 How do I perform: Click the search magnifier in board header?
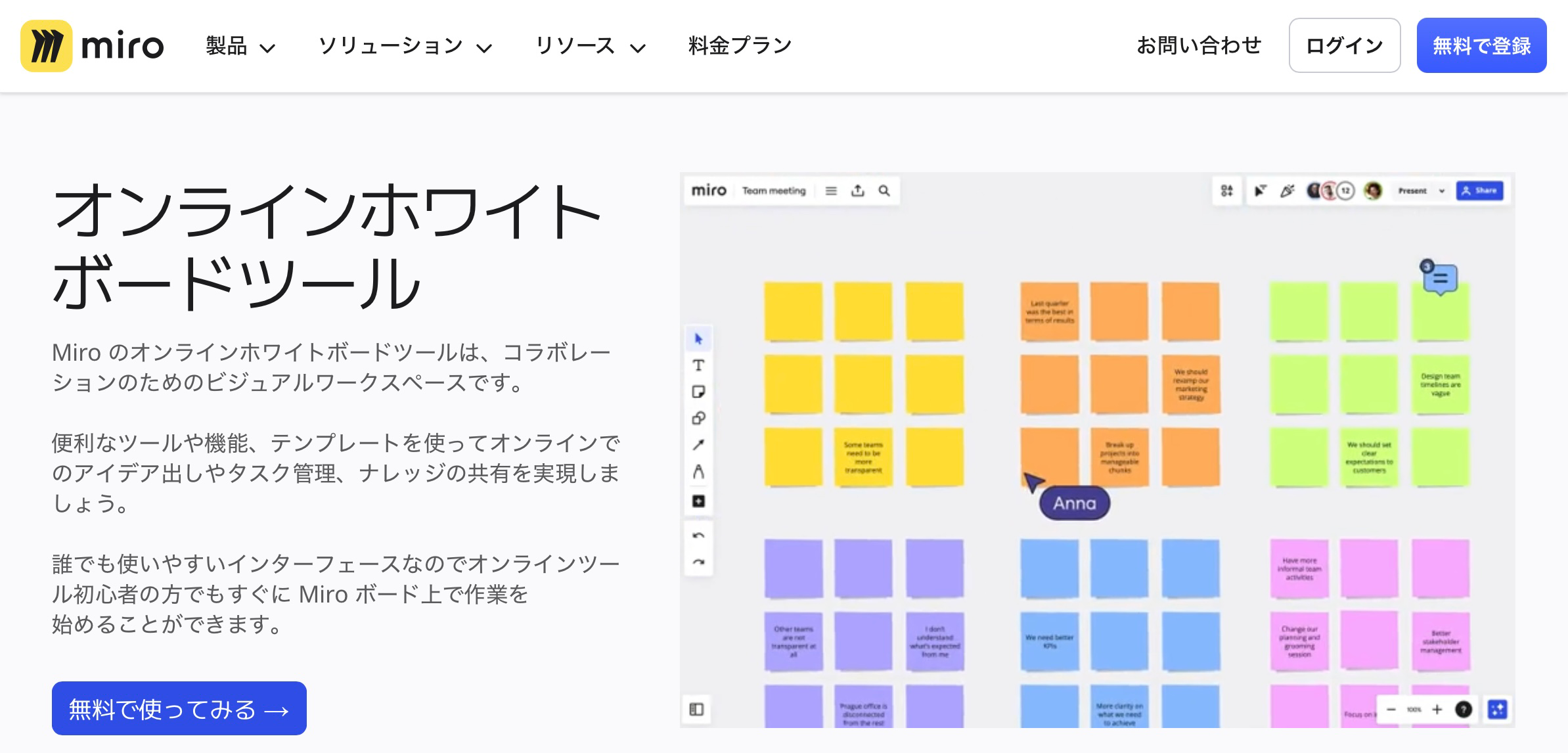point(884,191)
